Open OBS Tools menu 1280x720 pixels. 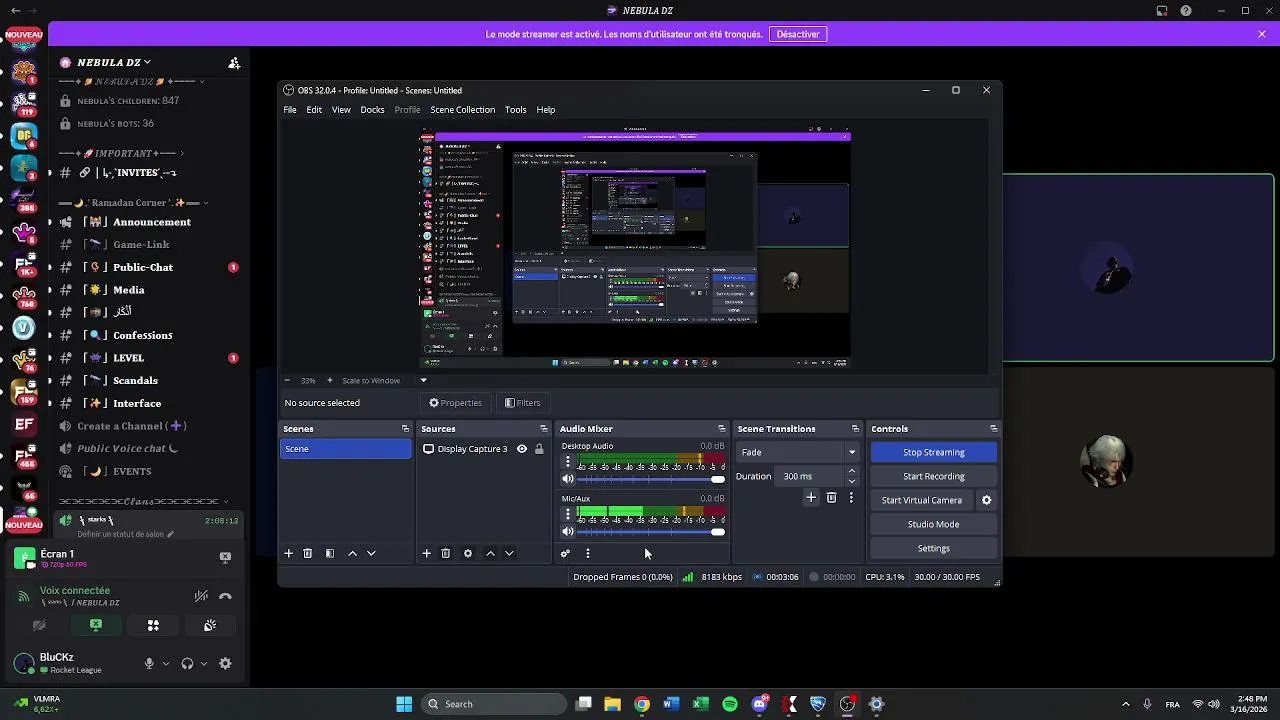[x=515, y=110]
